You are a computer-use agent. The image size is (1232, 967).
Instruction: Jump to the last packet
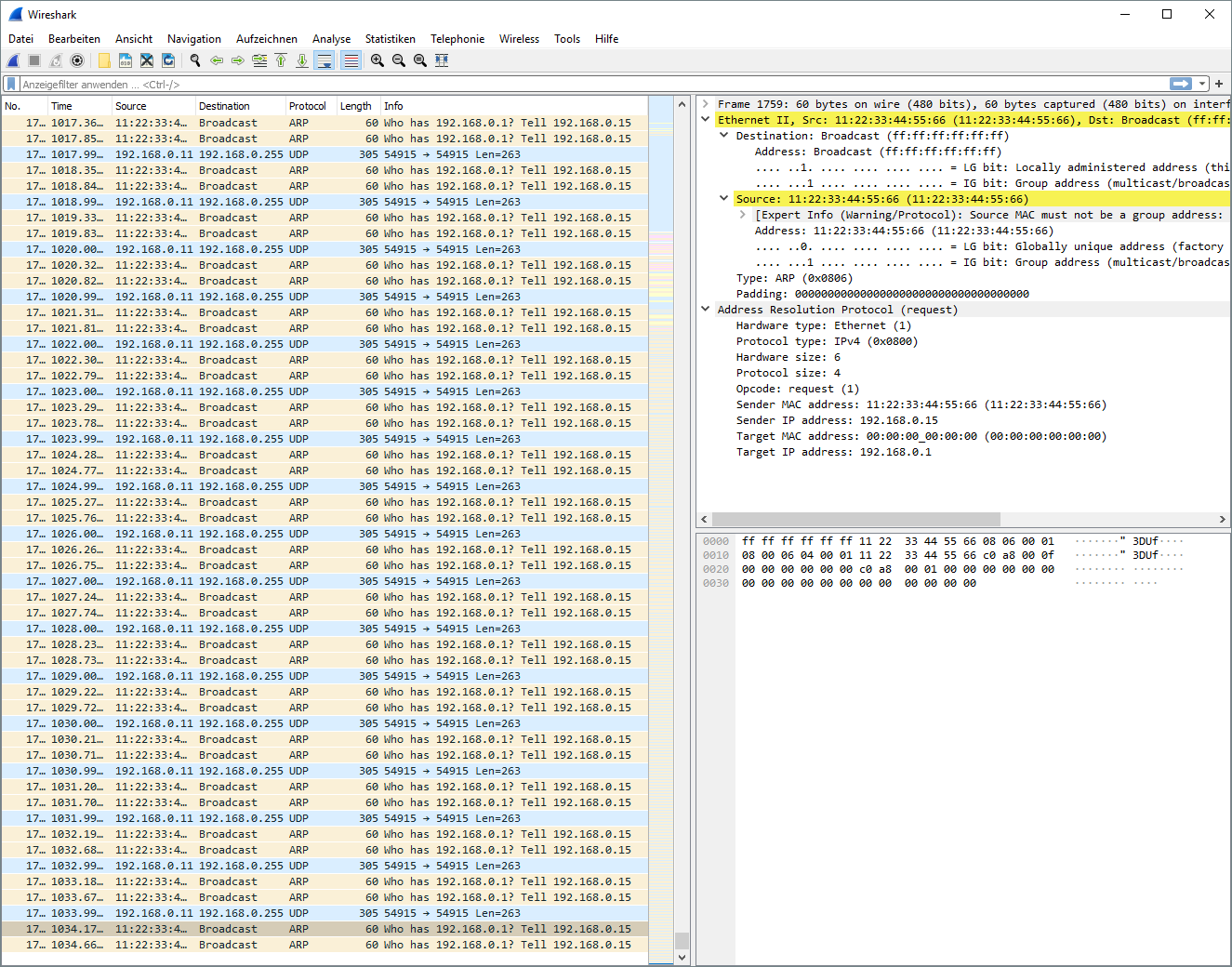pos(302,60)
